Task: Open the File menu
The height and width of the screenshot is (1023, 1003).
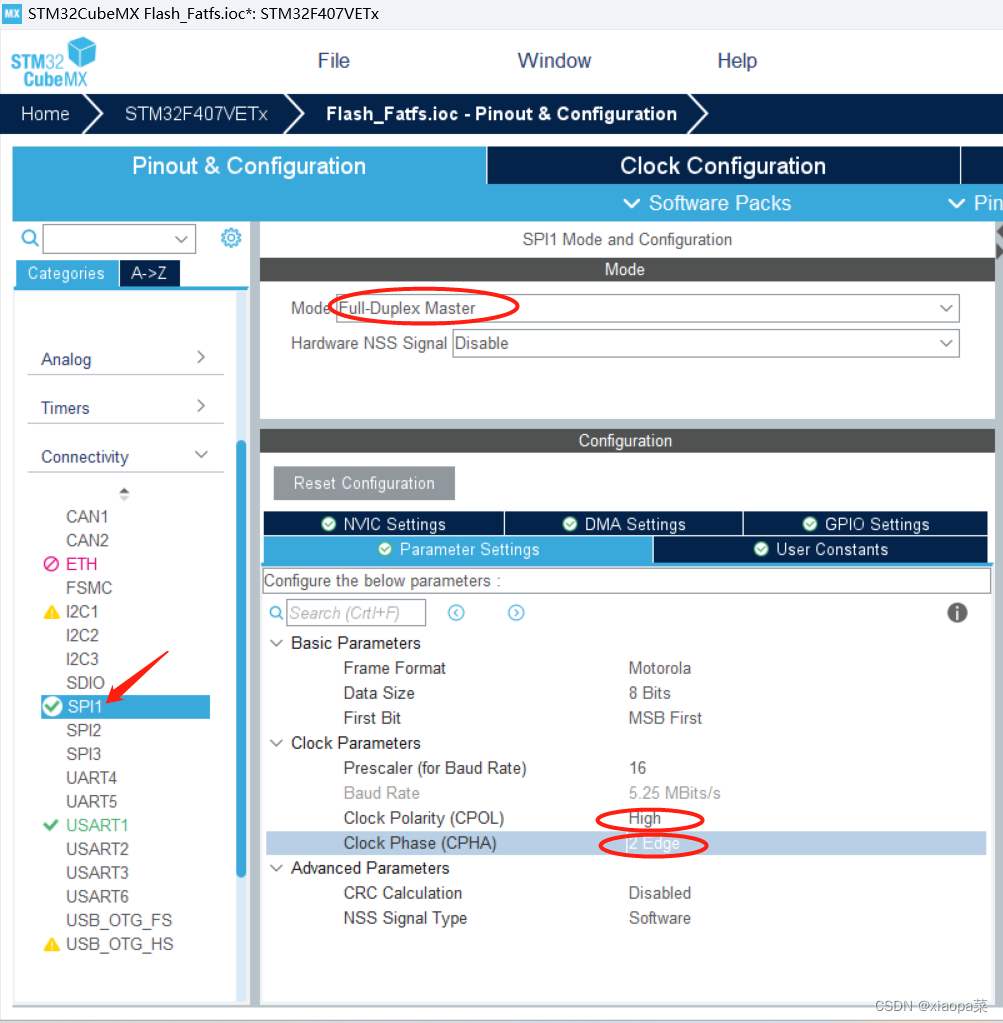Action: point(333,61)
